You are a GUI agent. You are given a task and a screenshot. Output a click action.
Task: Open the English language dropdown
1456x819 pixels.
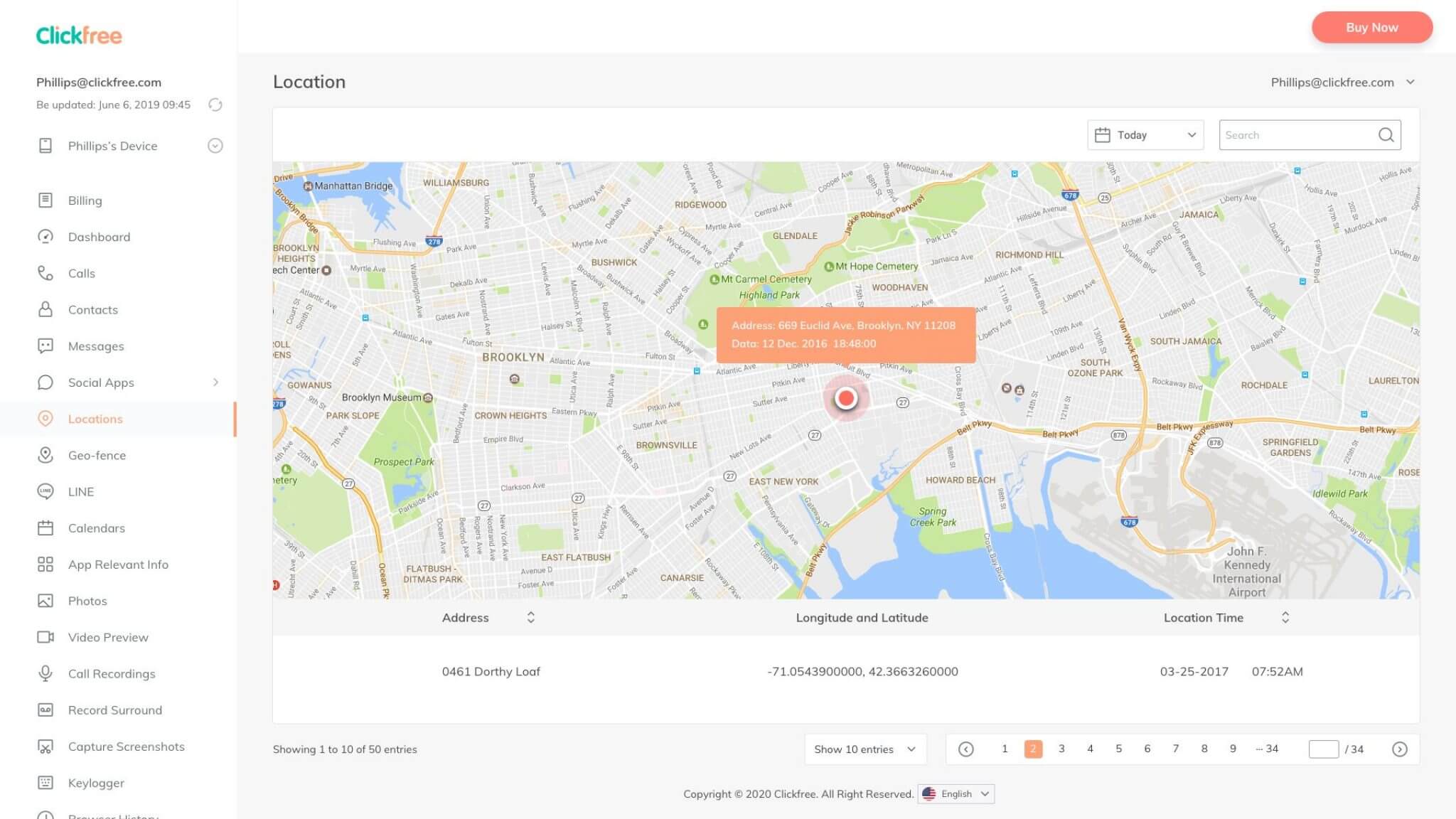coord(955,794)
